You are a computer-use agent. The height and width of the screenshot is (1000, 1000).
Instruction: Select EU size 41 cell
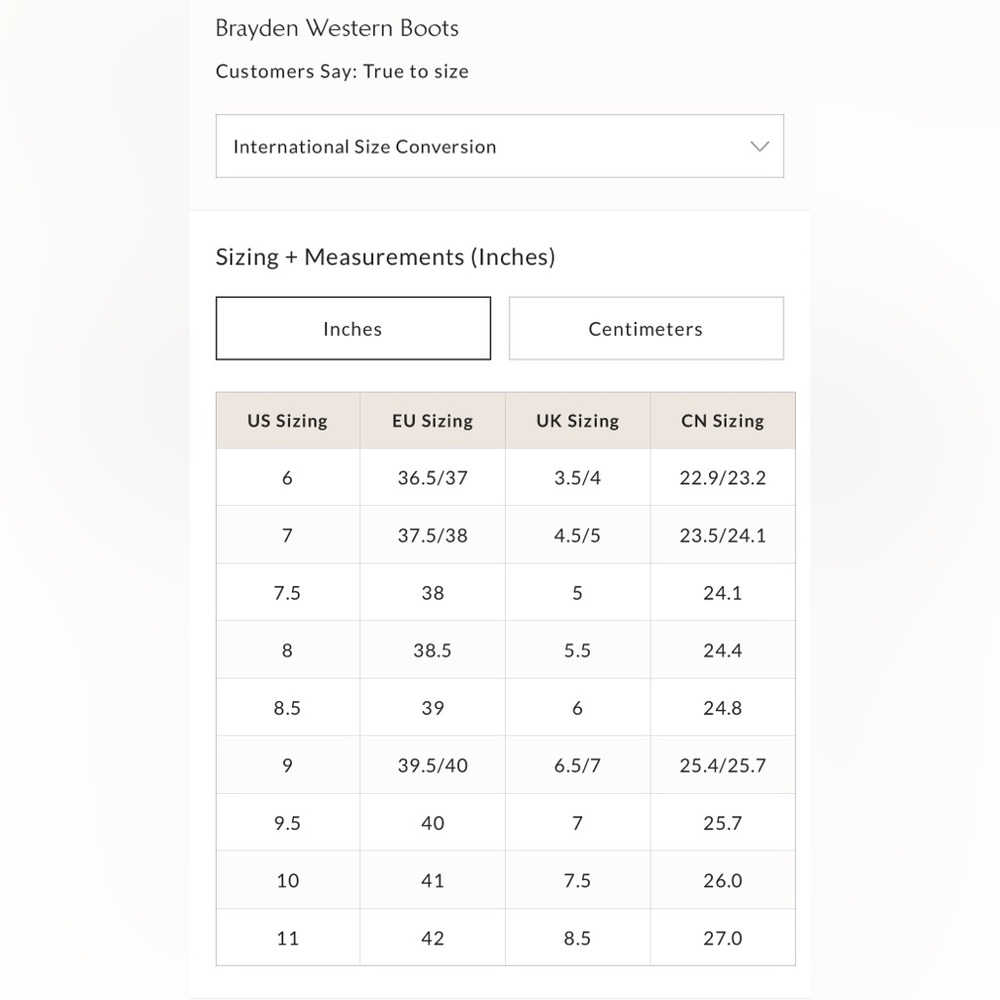coord(432,880)
